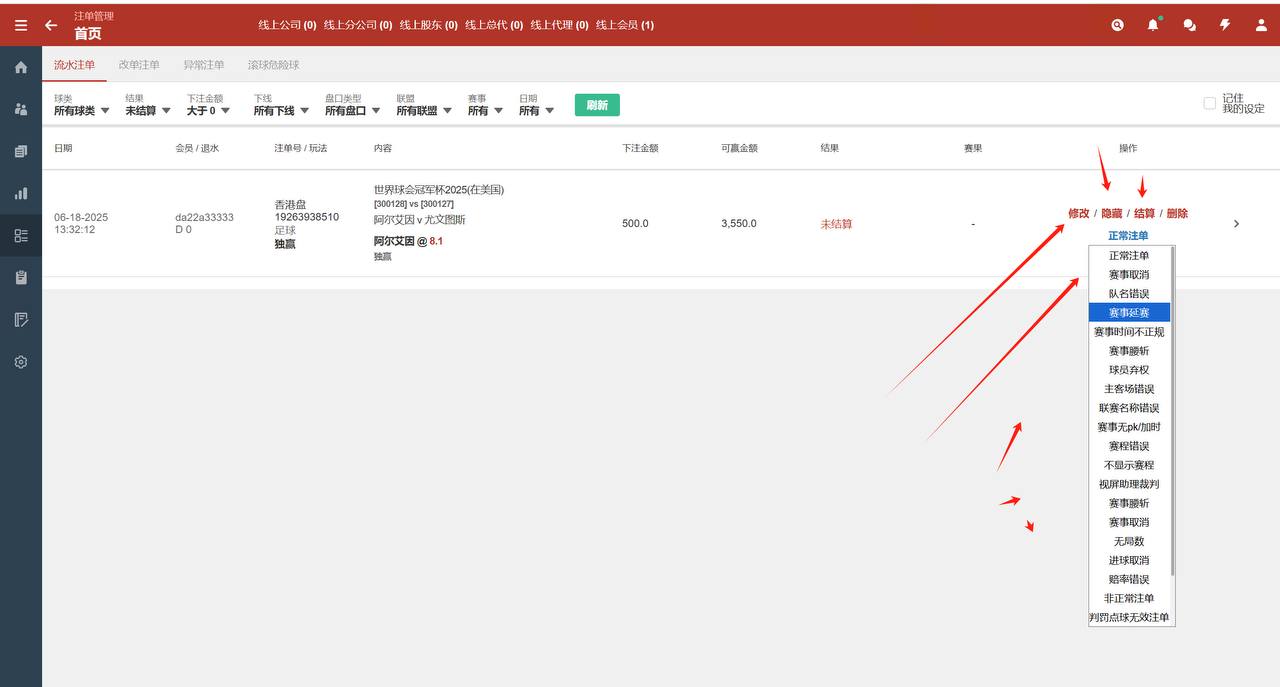This screenshot has width=1280, height=687.
Task: Open the user profile icon
Action: click(x=1261, y=25)
